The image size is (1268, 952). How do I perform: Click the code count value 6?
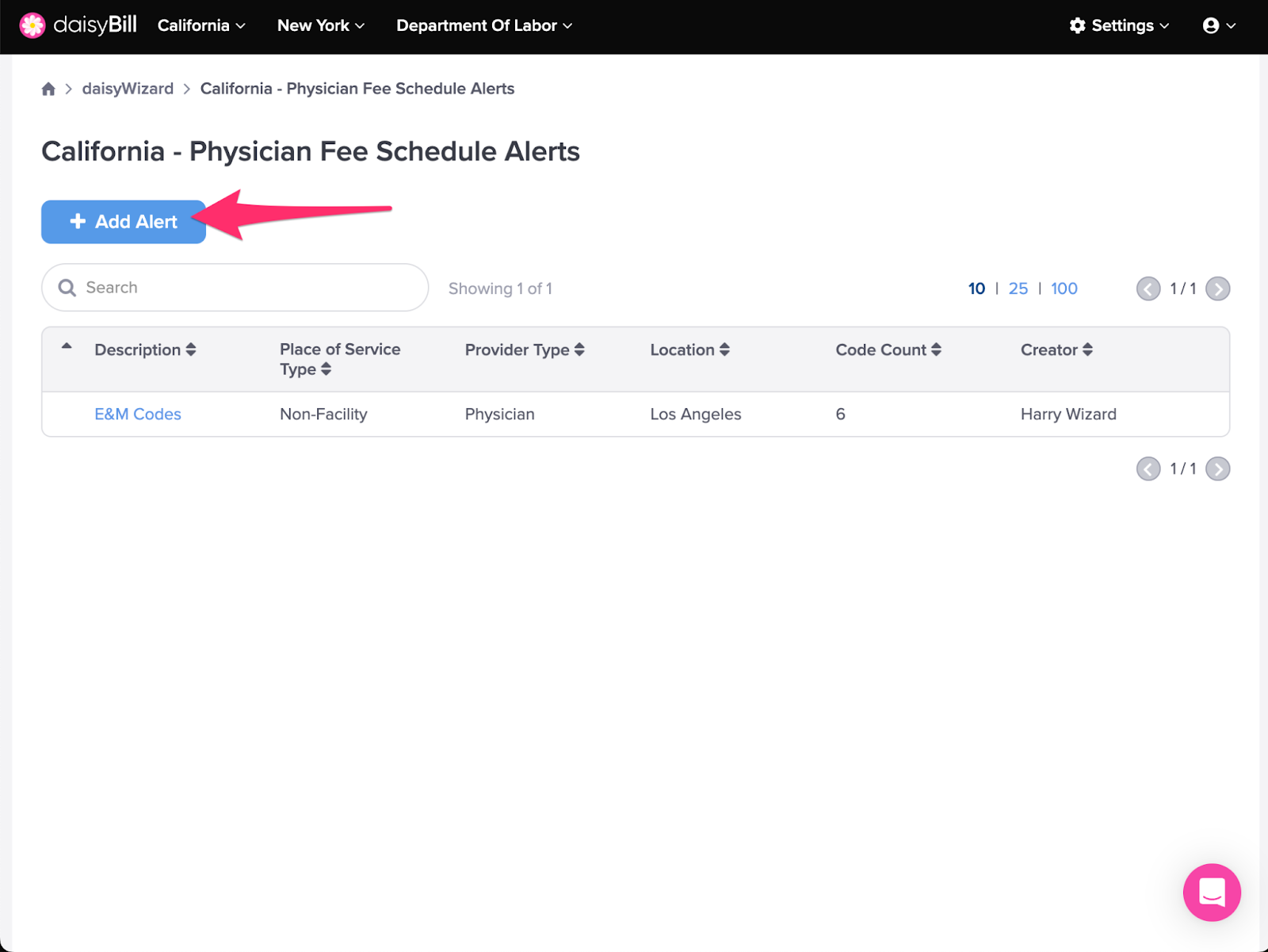tap(841, 415)
